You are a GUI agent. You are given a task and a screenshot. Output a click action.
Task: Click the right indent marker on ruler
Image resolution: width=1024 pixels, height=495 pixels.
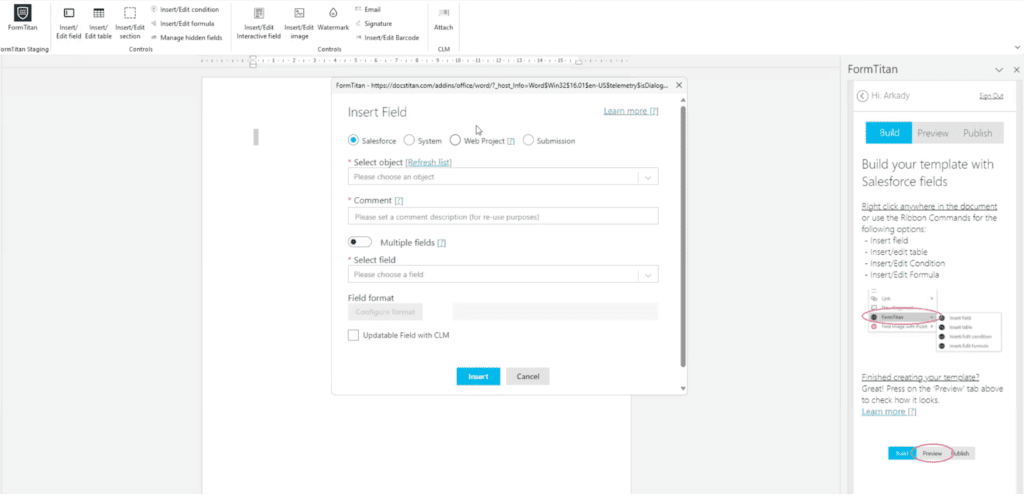[x=577, y=63]
